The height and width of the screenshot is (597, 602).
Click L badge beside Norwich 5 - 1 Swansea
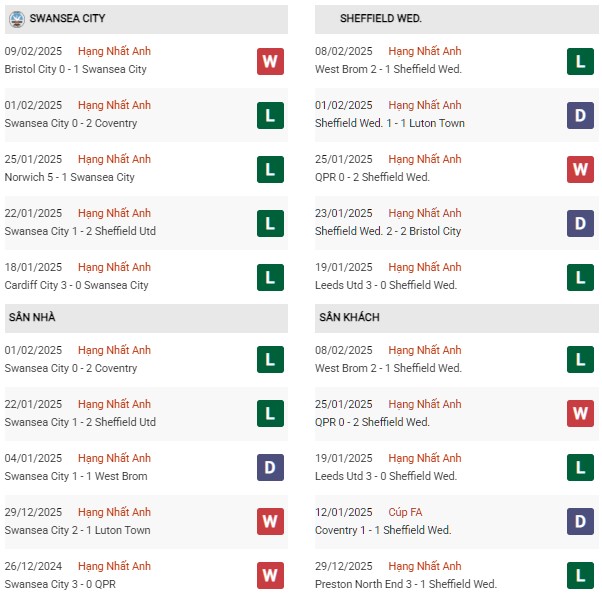coord(270,169)
